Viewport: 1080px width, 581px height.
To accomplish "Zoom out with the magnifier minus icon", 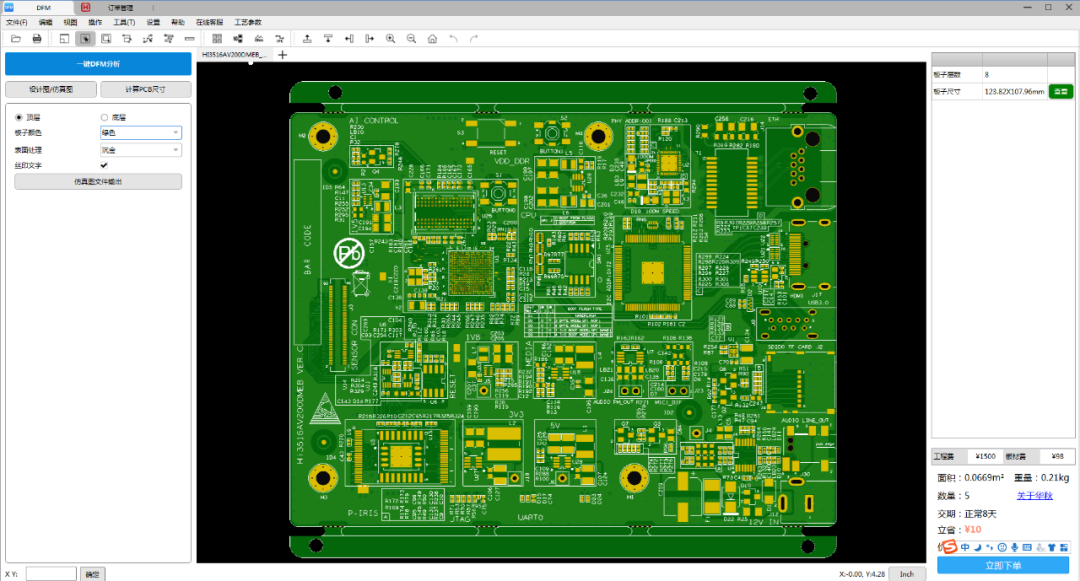I will click(x=411, y=39).
